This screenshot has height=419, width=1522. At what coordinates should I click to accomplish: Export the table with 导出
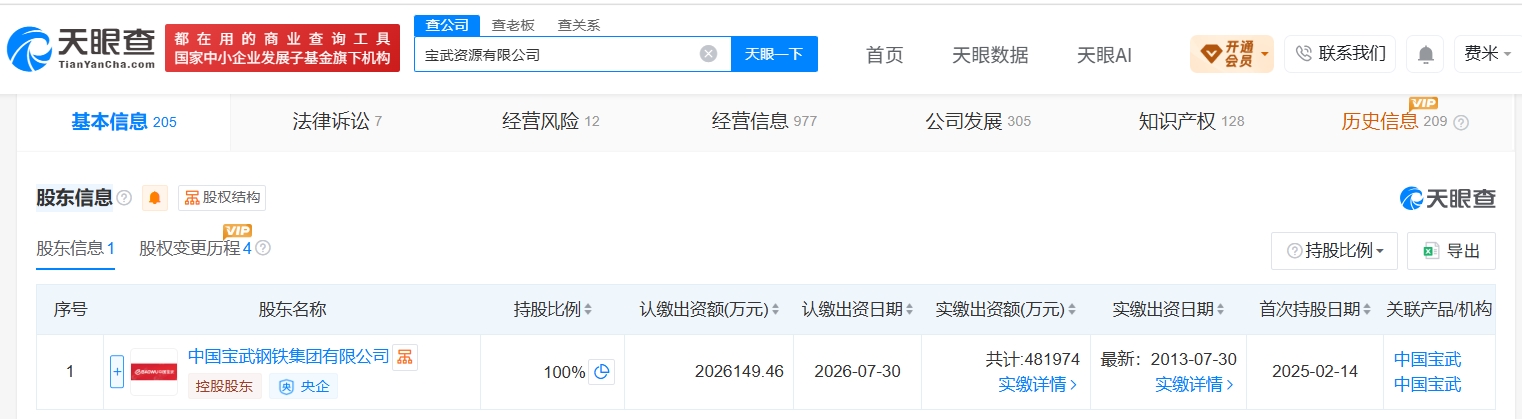click(x=1451, y=251)
